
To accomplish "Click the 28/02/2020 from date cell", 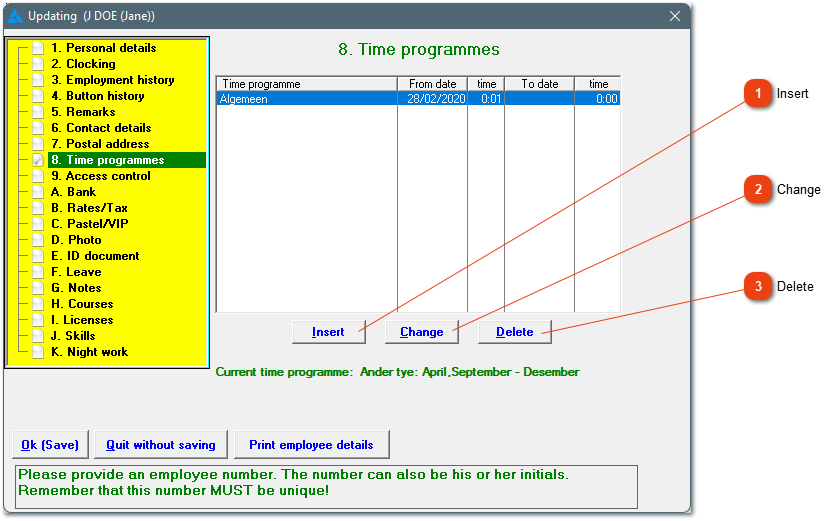I will pyautogui.click(x=432, y=99).
